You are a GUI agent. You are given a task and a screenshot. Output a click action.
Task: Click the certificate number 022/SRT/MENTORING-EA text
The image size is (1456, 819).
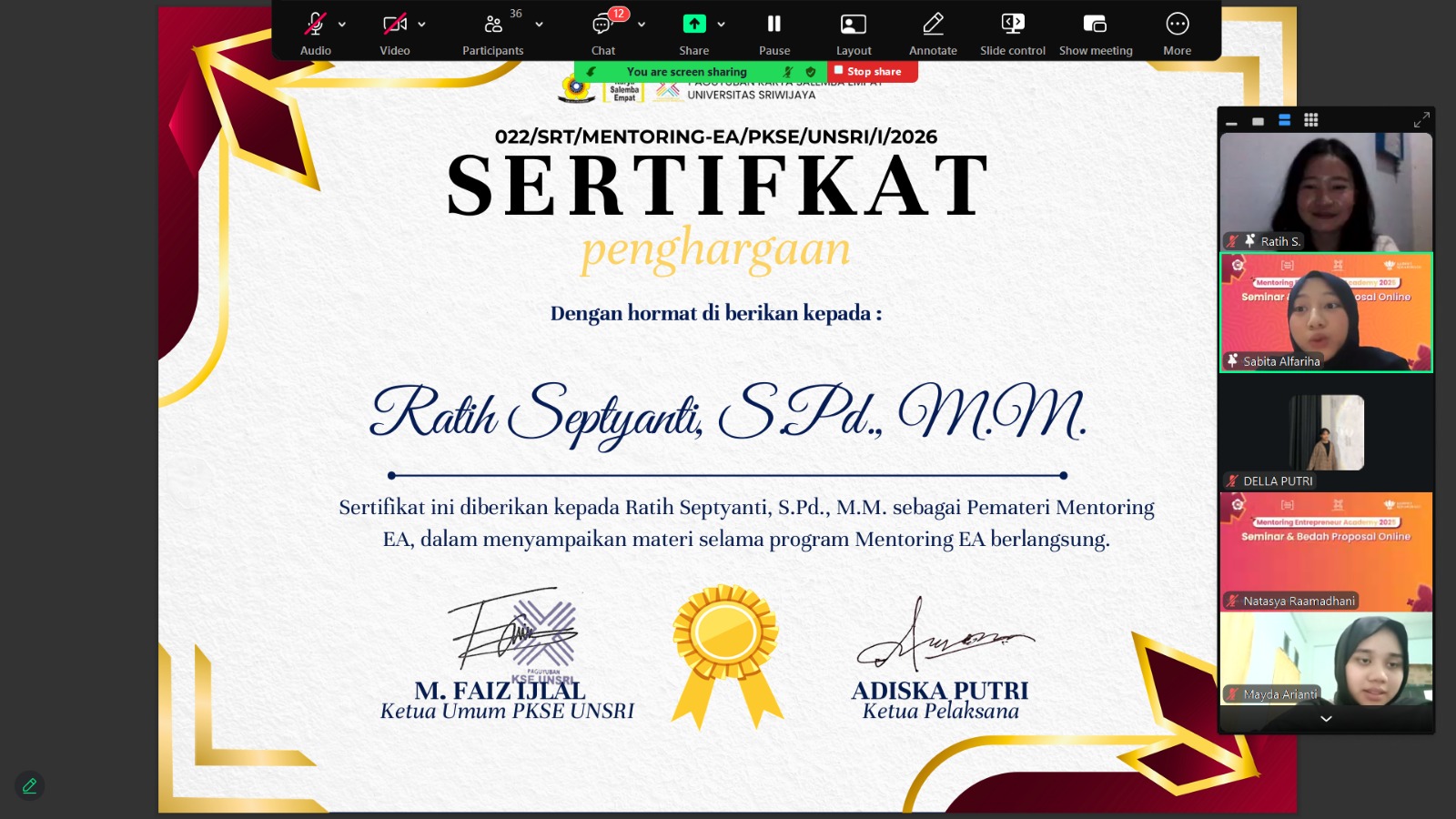point(716,136)
